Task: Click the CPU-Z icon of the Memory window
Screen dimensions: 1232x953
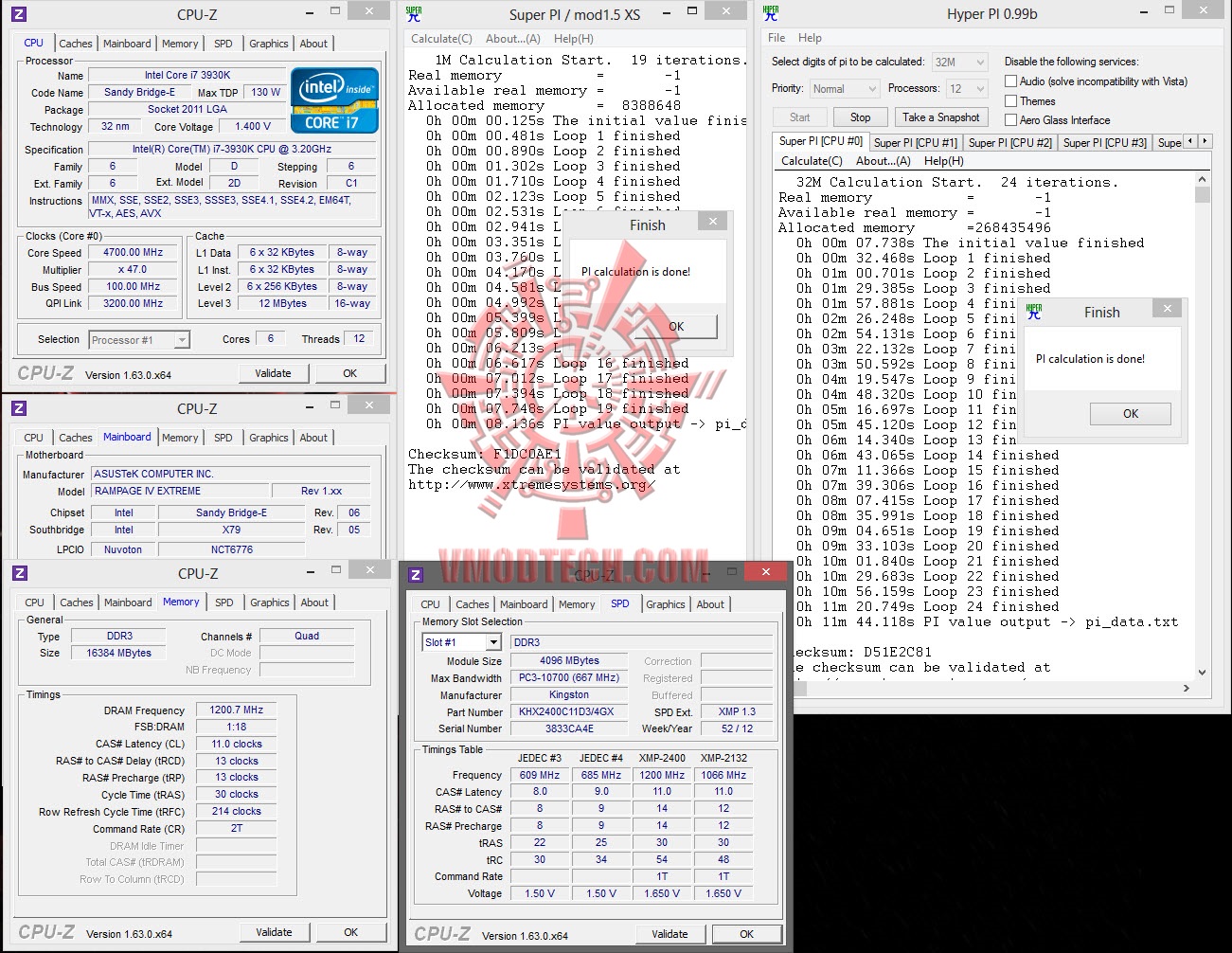Action: [19, 573]
